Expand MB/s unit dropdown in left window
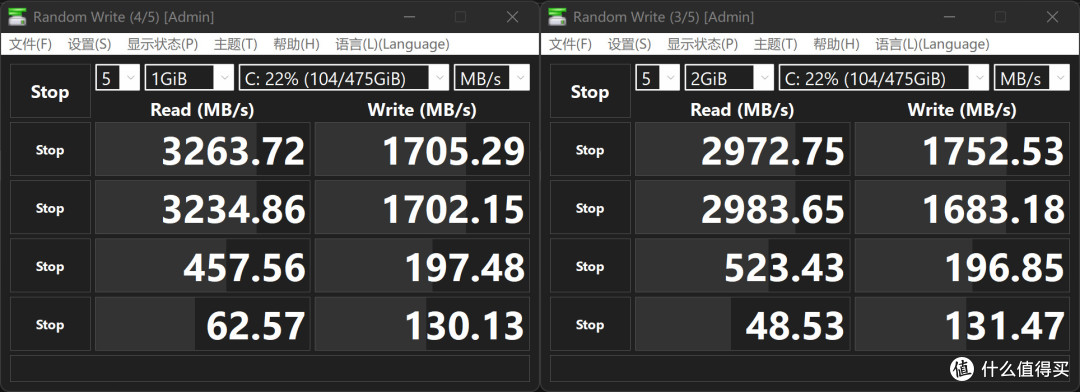Screen dimensions: 1080x392 [x=492, y=78]
